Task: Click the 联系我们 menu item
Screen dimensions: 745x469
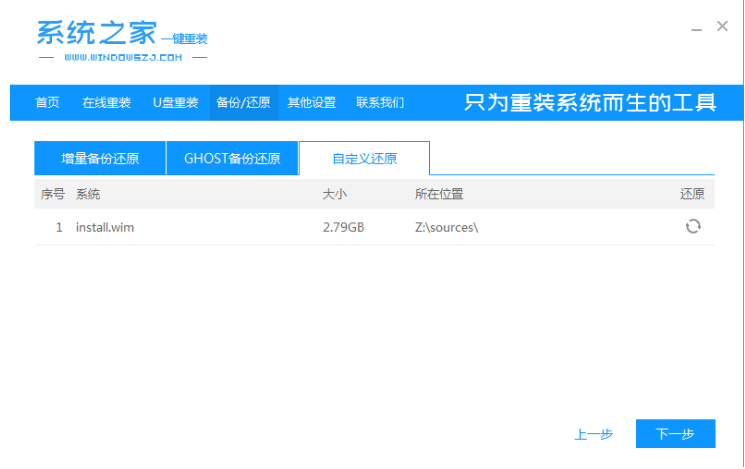Action: click(x=380, y=103)
